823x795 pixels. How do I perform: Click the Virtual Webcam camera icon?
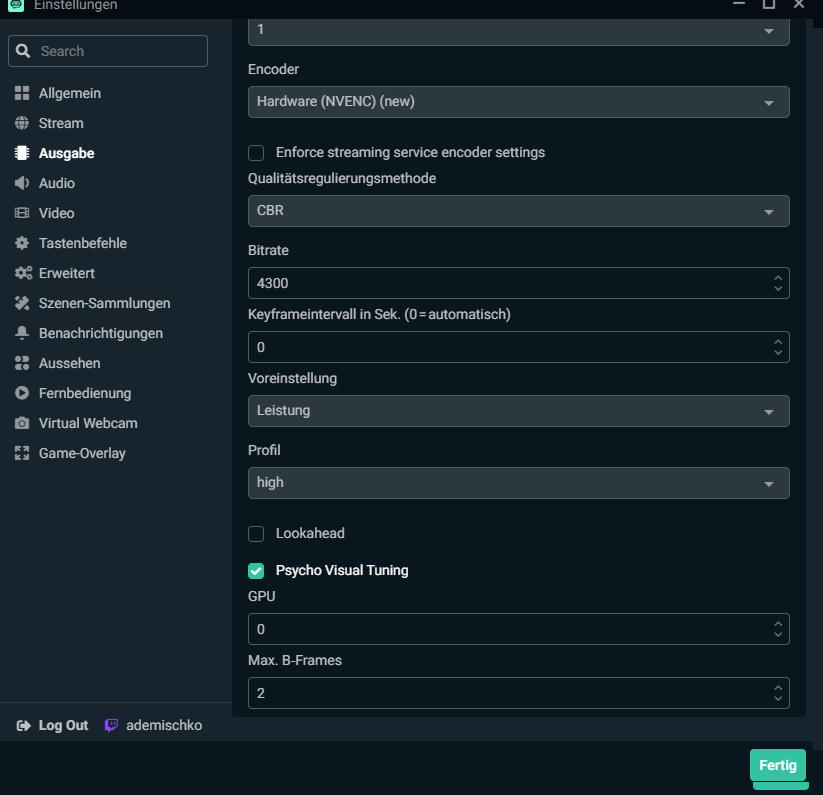point(22,423)
